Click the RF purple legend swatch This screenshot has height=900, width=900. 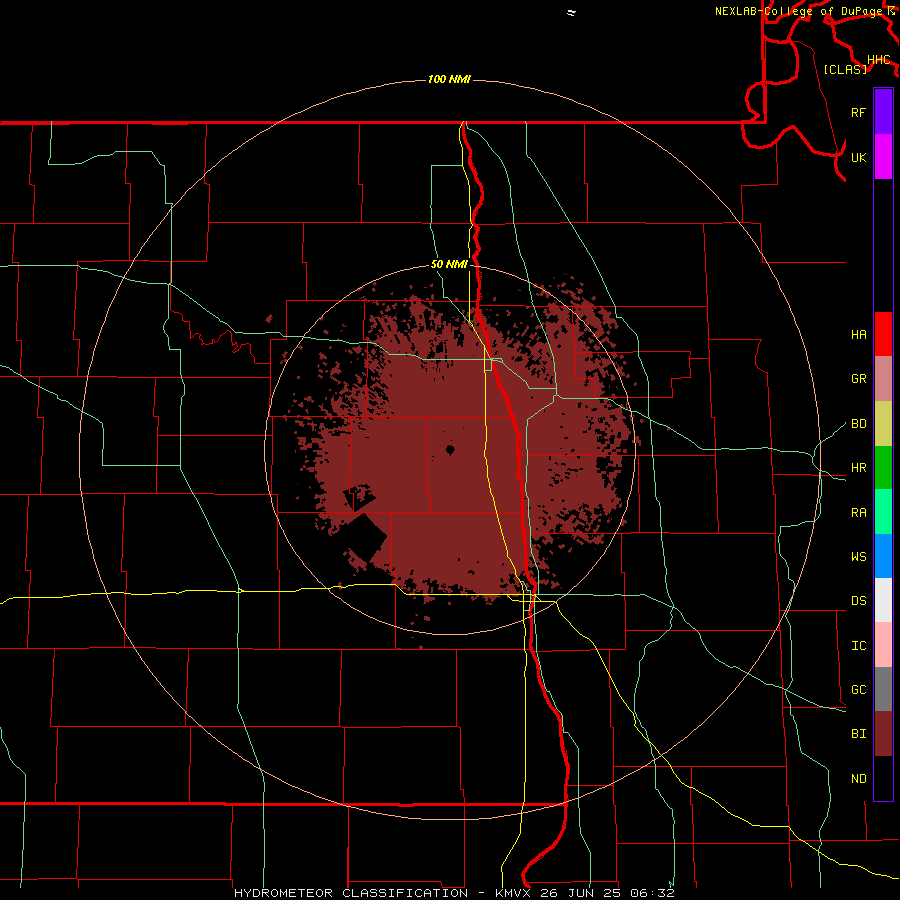(x=883, y=112)
